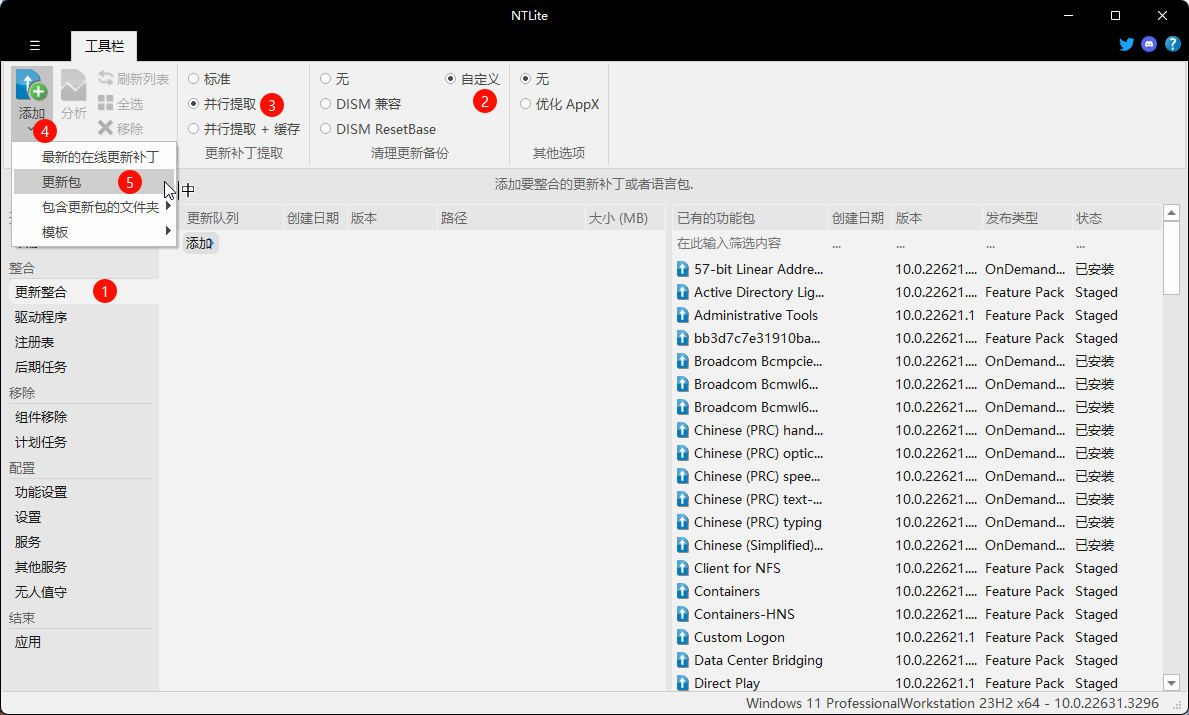
Task: Click the Chinese (PRC) spee... package icon
Action: tap(682, 476)
